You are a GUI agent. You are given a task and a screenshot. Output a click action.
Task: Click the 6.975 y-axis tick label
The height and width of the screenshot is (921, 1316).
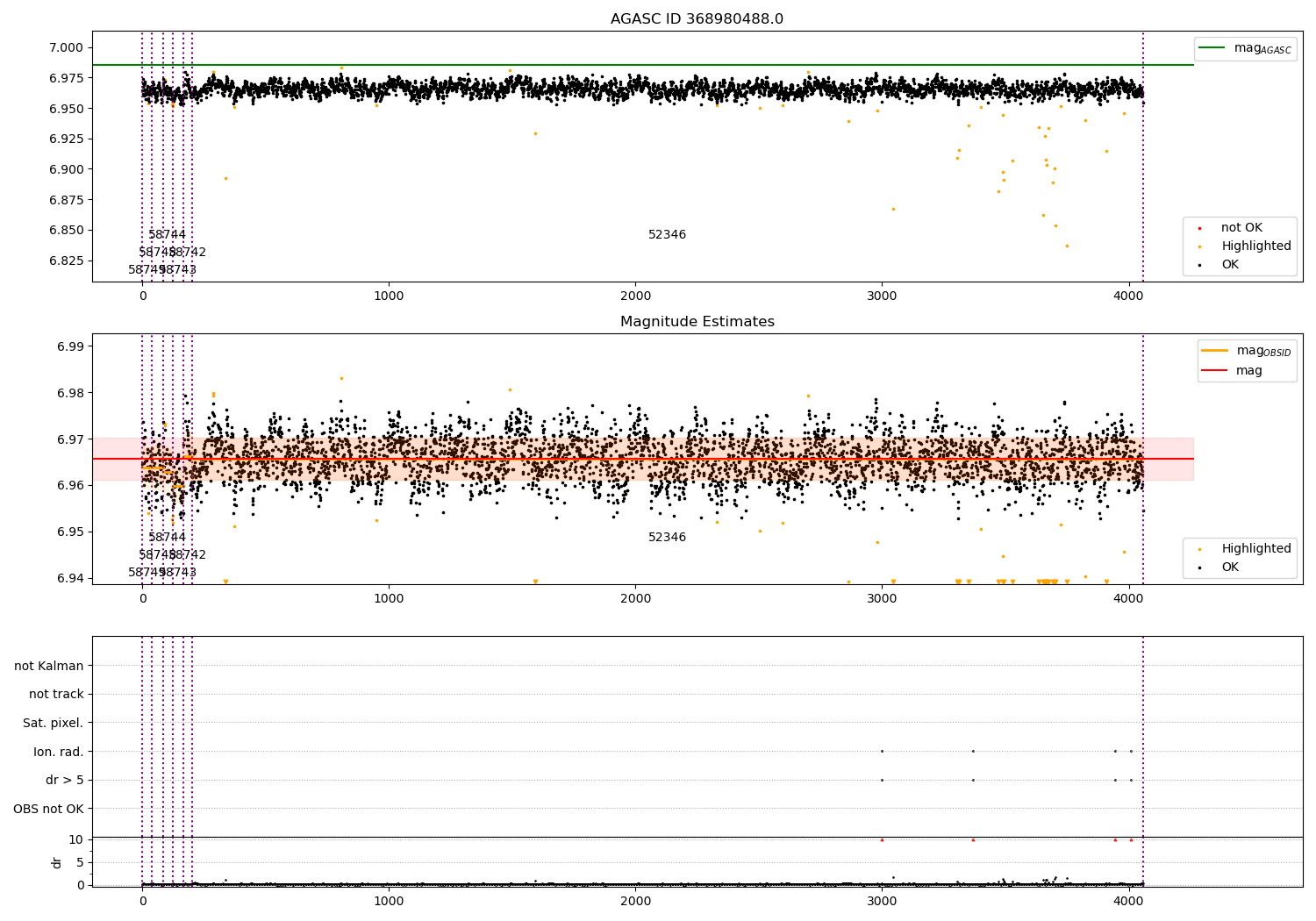point(66,79)
